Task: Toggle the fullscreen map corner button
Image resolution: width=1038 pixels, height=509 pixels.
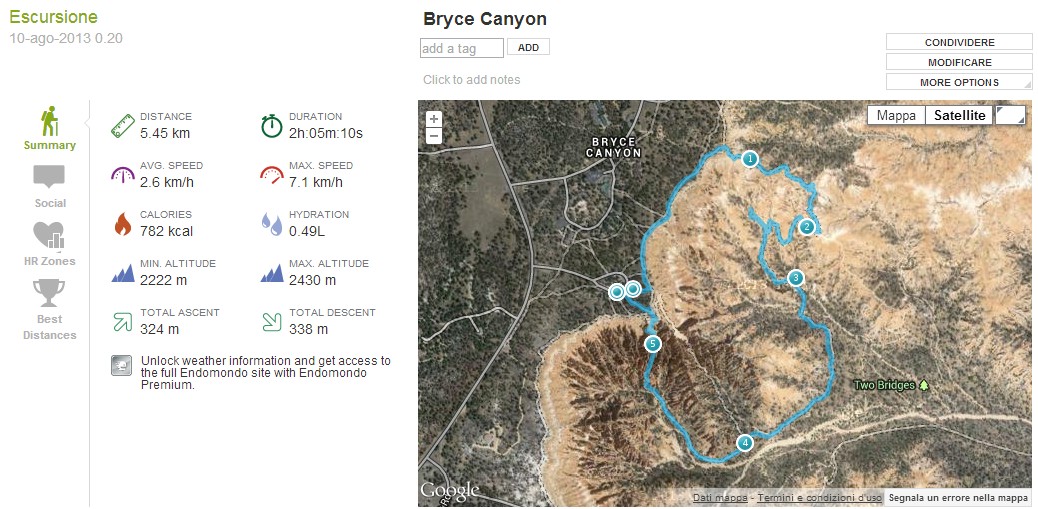Action: (1010, 115)
